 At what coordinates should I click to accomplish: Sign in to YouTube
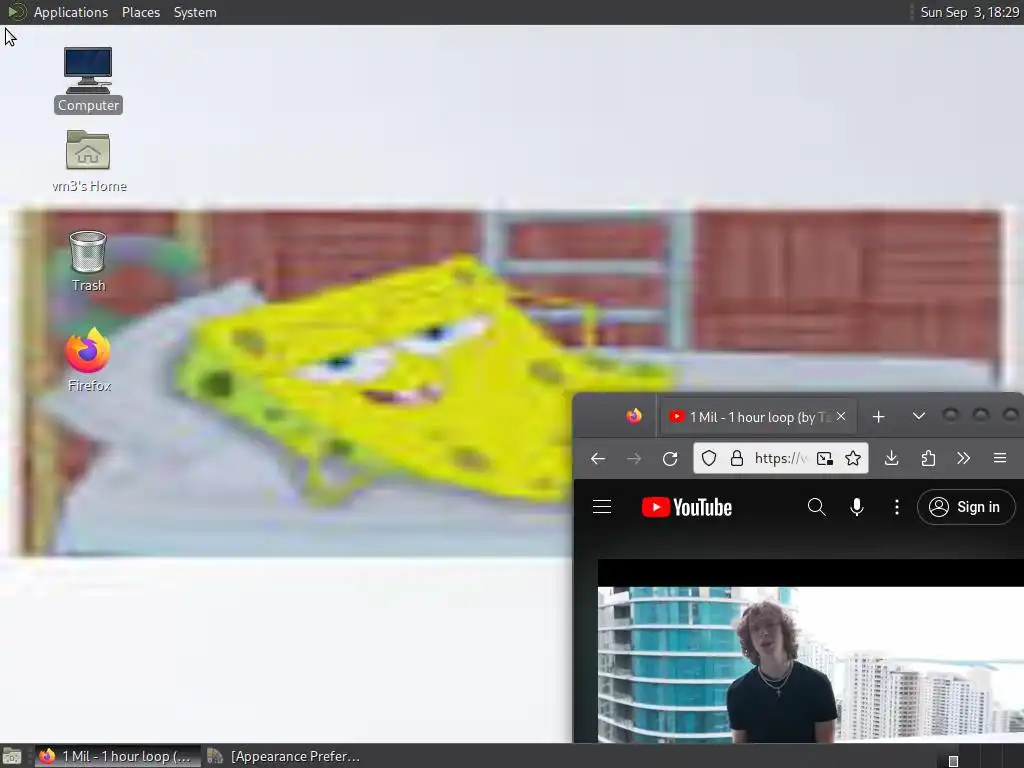click(x=966, y=507)
